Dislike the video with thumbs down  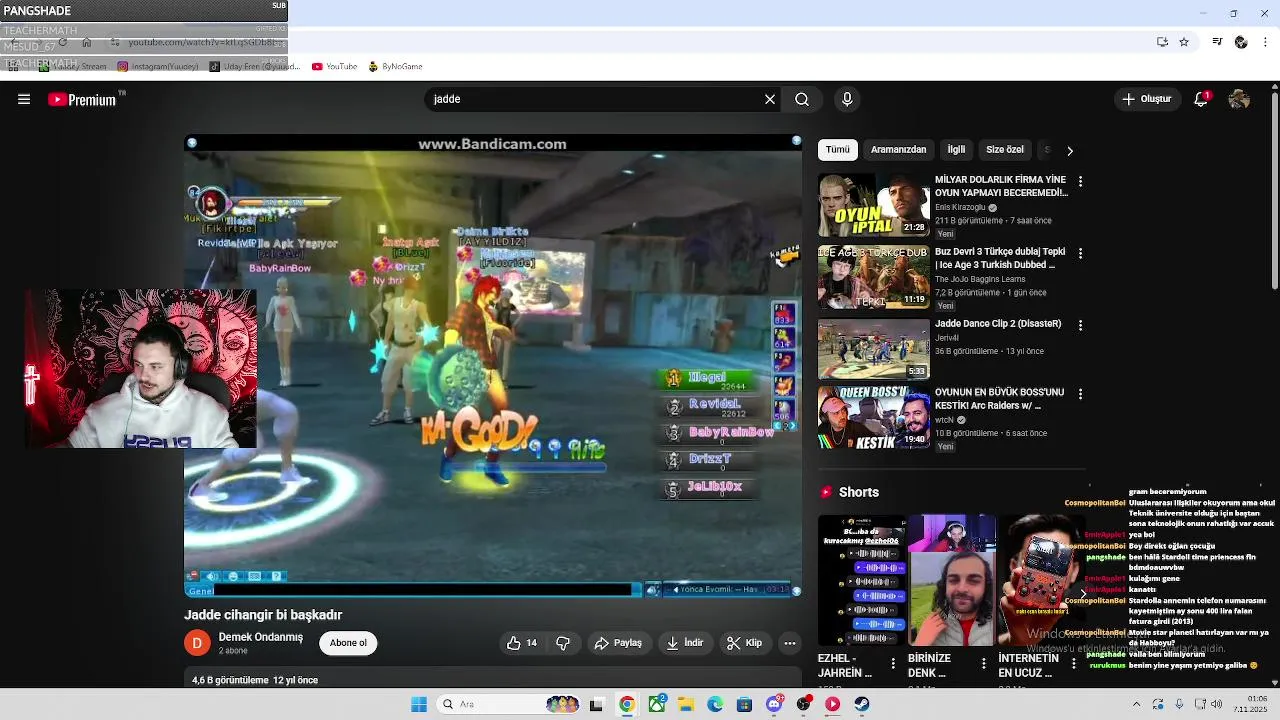[x=563, y=643]
